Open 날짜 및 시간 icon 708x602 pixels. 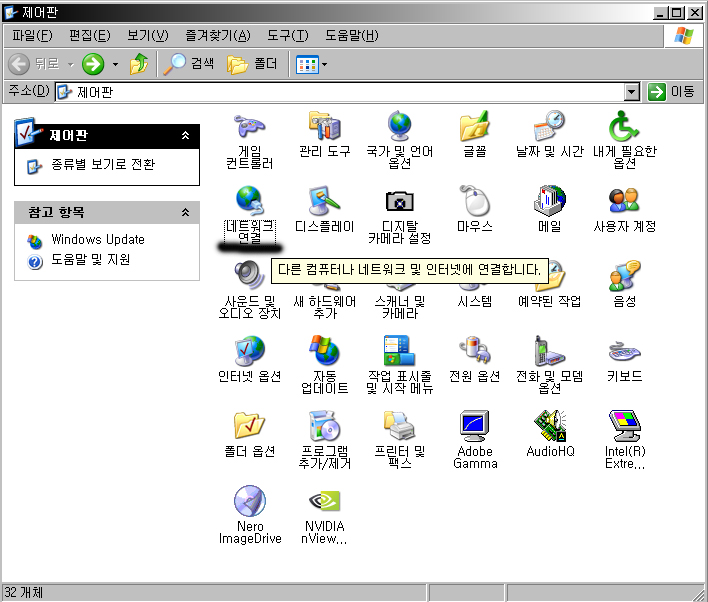pyautogui.click(x=550, y=126)
